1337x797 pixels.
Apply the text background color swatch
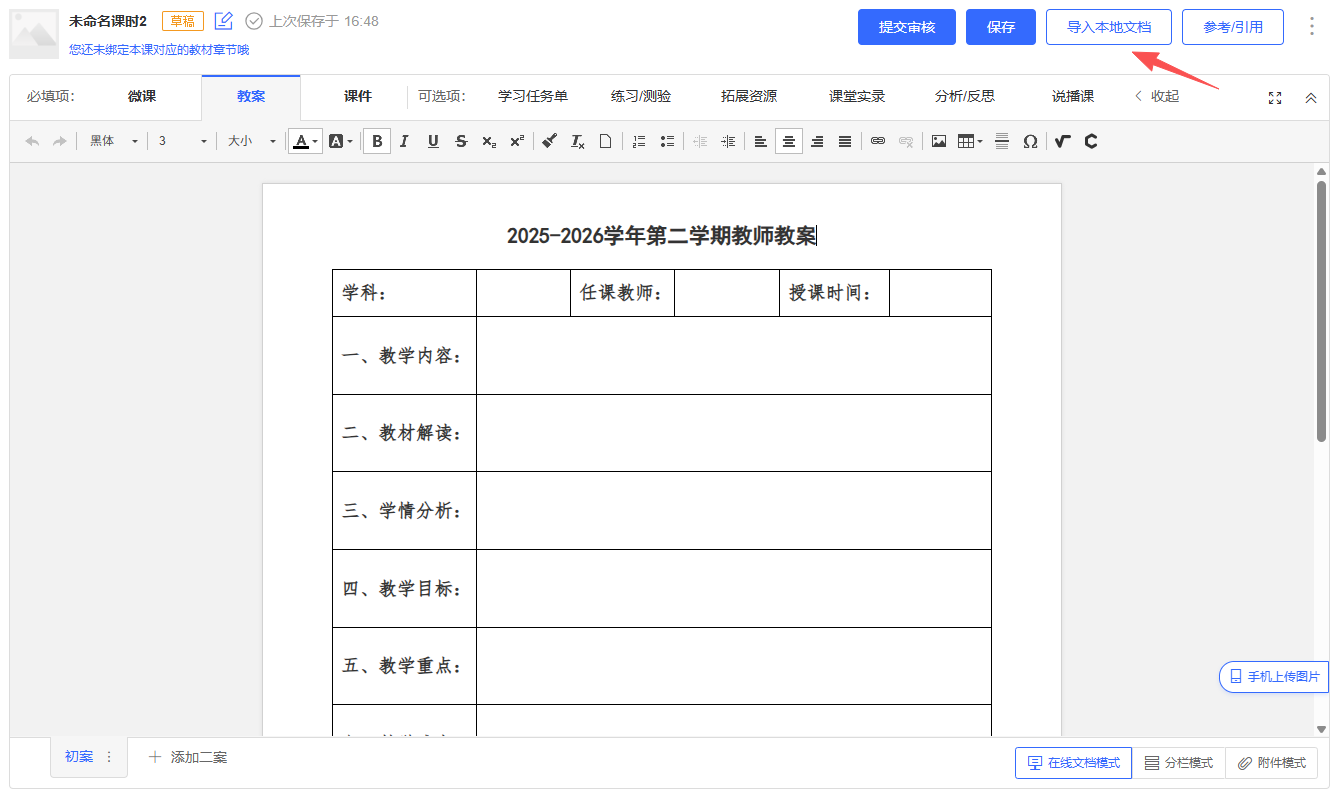click(x=335, y=142)
